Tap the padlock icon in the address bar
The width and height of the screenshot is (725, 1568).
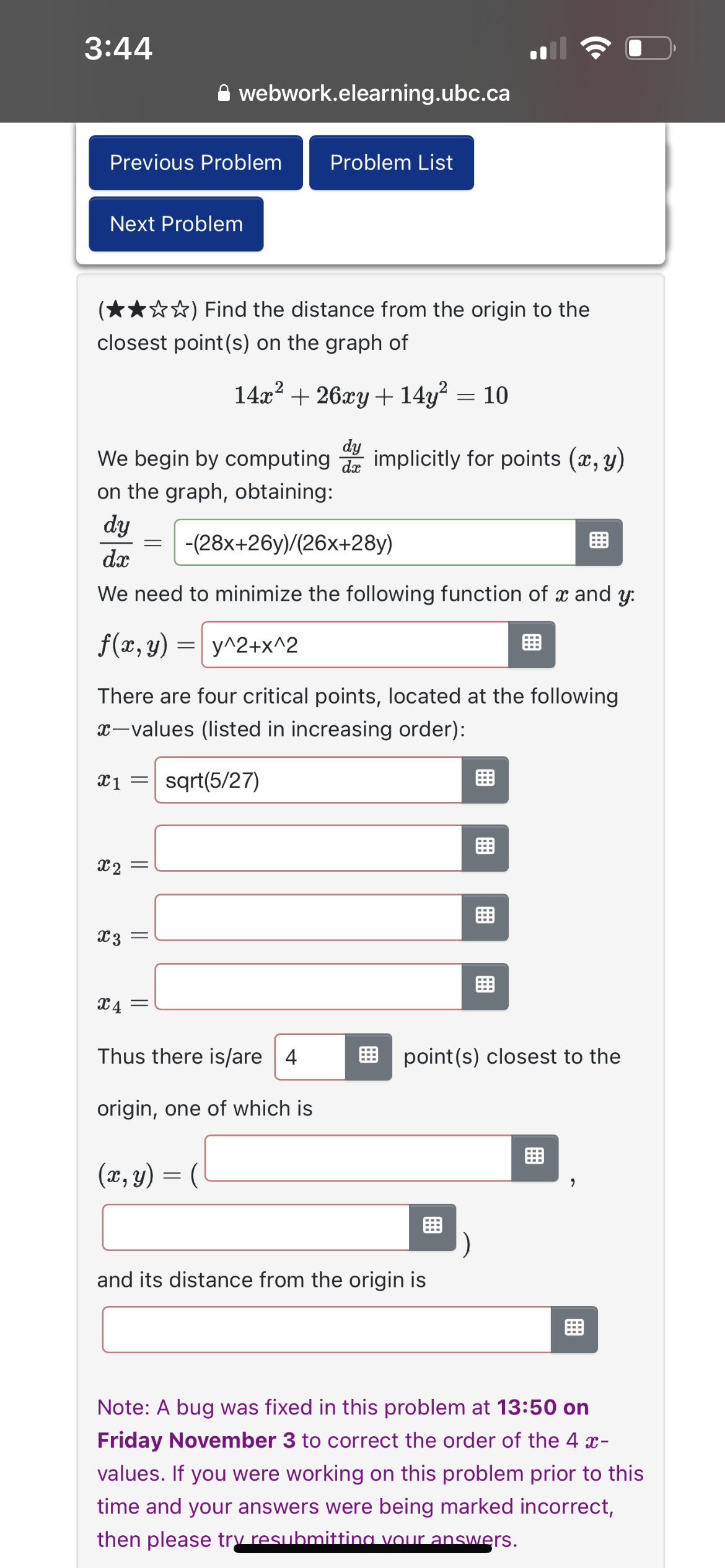pyautogui.click(x=224, y=93)
